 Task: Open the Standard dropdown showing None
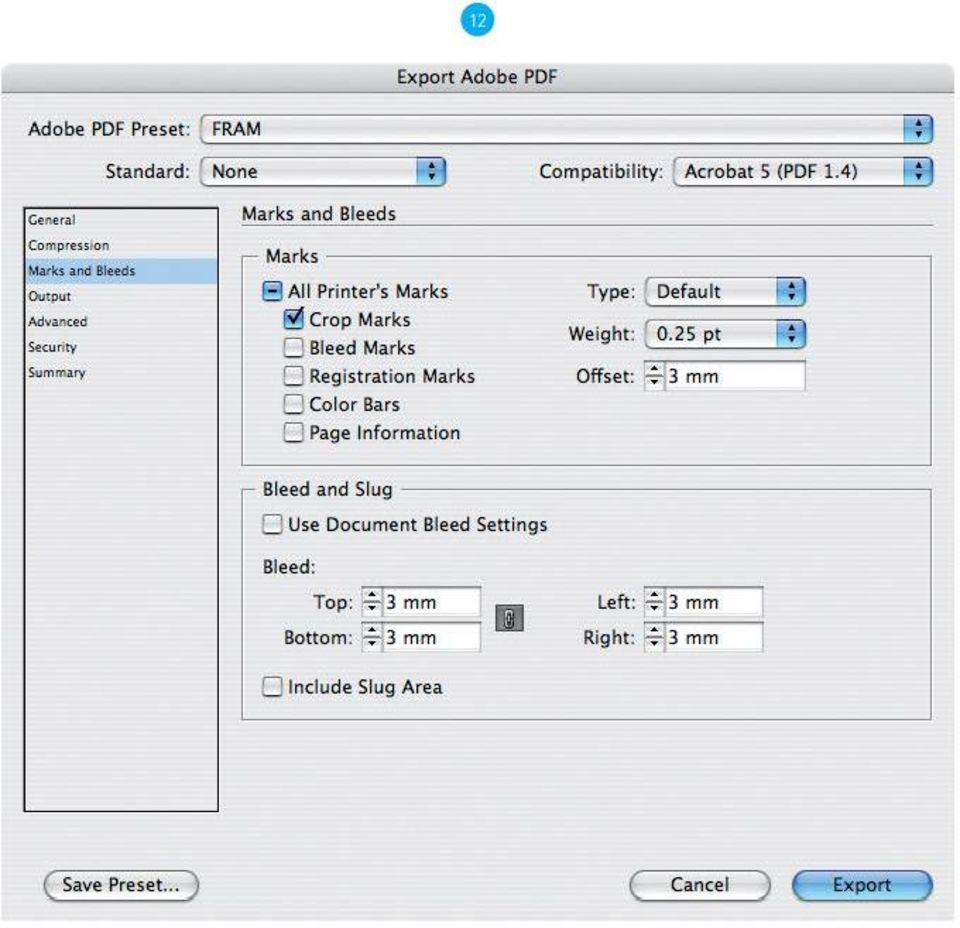tap(323, 171)
